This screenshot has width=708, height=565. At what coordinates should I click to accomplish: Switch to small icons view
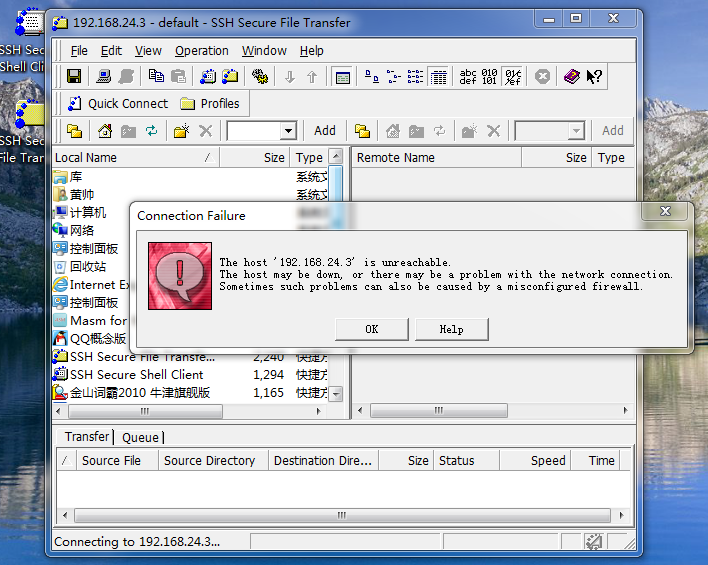(x=394, y=77)
